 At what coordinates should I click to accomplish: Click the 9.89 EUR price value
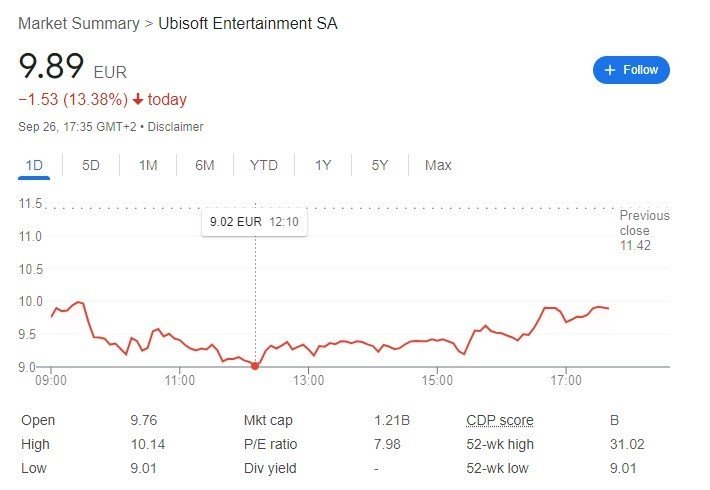coord(72,66)
